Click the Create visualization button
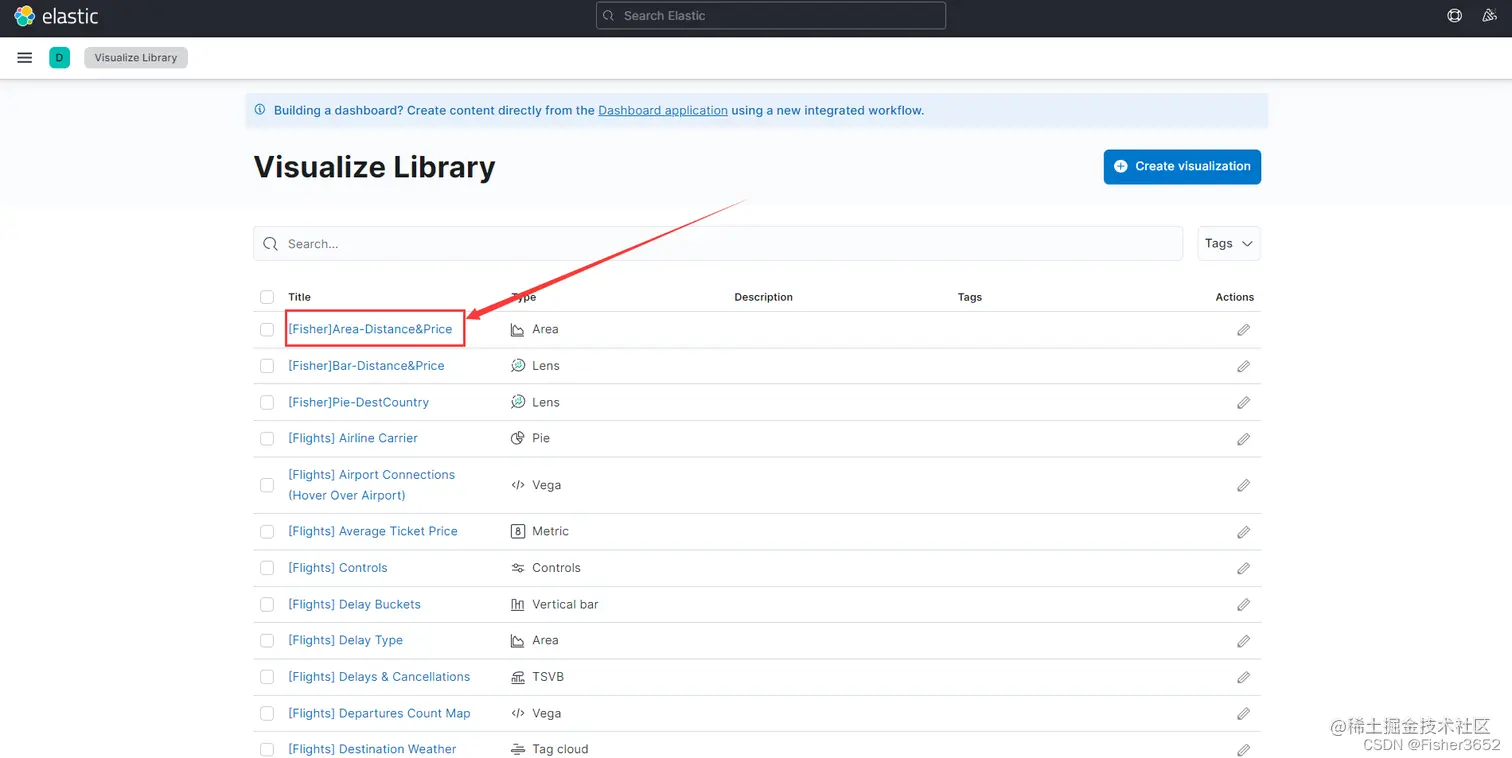Viewport: 1512px width, 758px height. pyautogui.click(x=1182, y=167)
